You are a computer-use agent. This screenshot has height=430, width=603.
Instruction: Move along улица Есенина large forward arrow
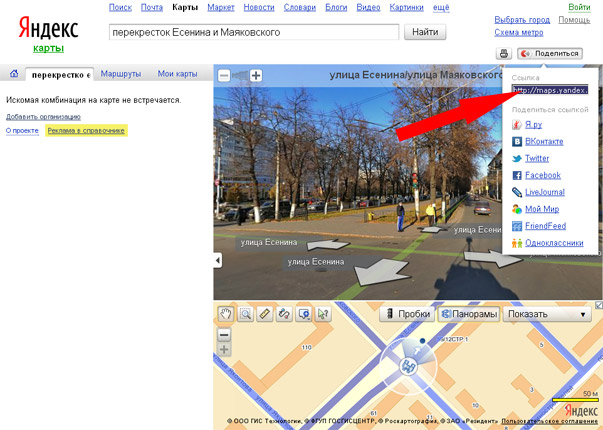[381, 272]
